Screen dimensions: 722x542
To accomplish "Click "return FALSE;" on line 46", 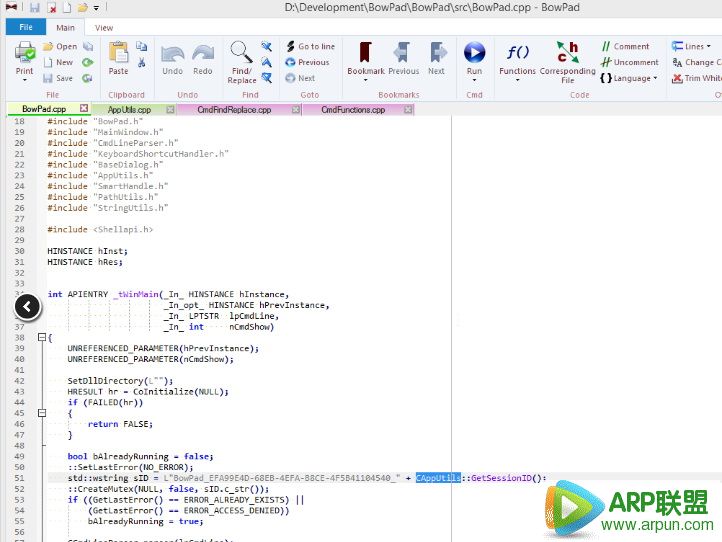I will click(120, 424).
